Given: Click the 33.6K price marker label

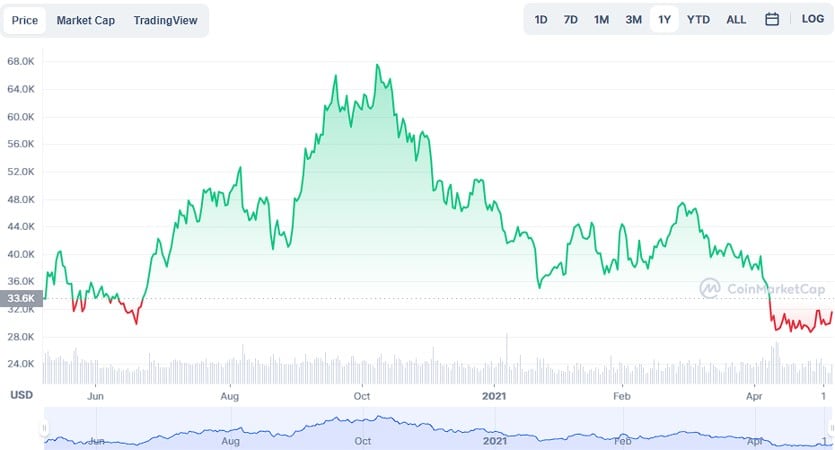Looking at the screenshot, I should pyautogui.click(x=22, y=298).
